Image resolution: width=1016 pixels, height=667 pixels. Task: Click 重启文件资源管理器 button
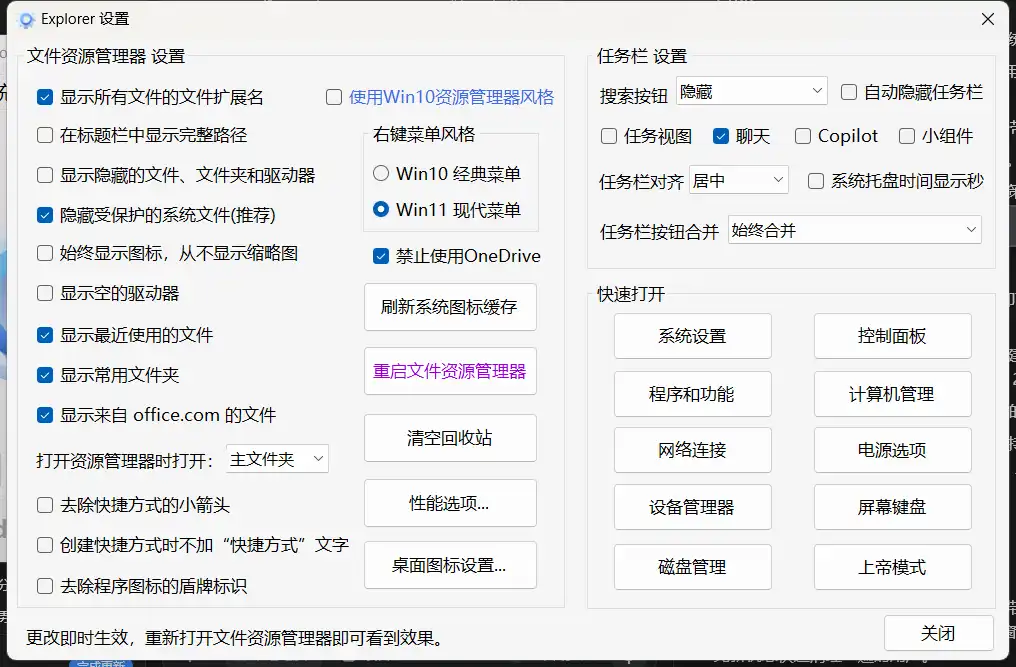point(450,371)
